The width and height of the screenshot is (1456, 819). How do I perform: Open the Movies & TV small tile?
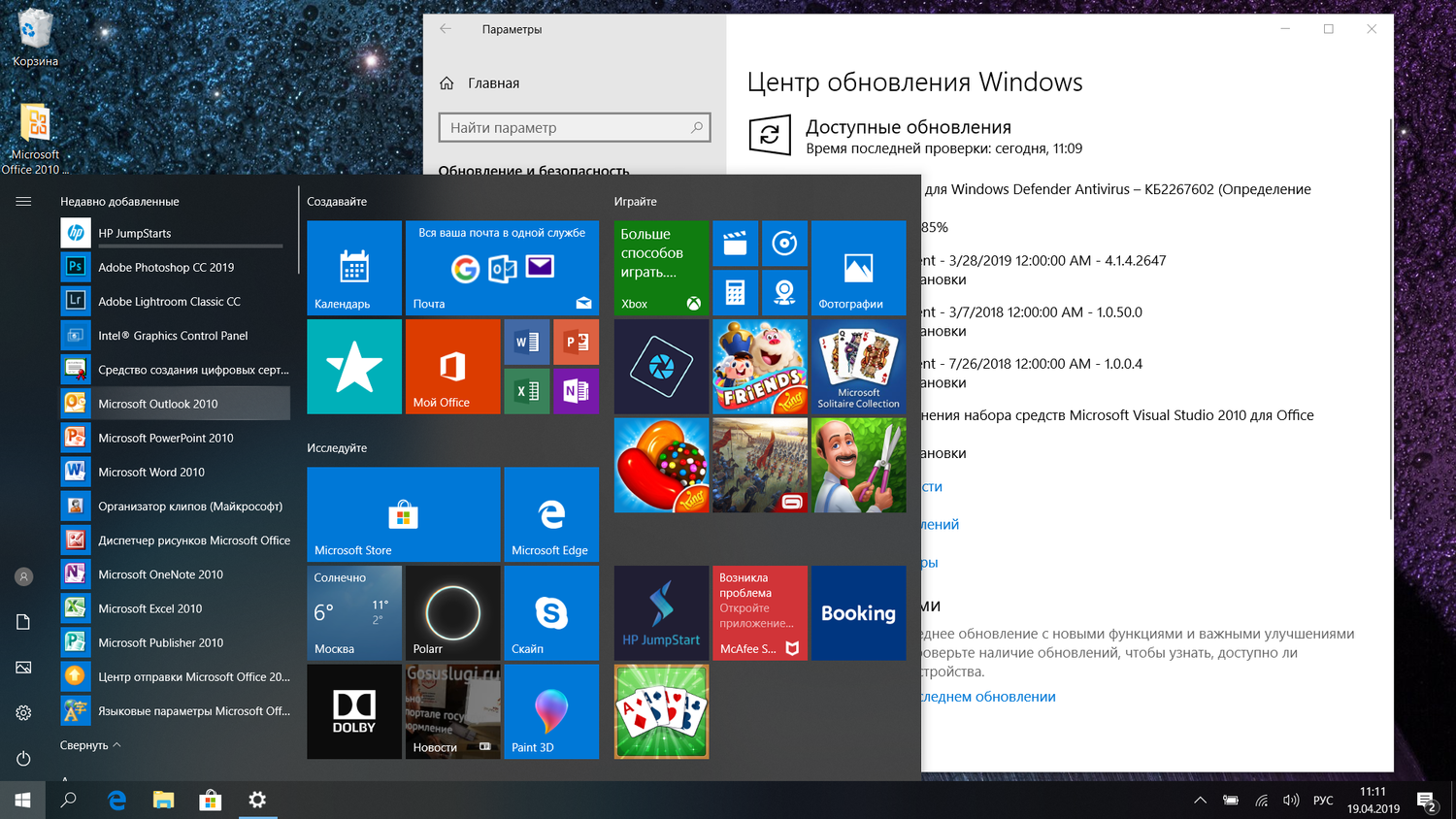[x=736, y=244]
